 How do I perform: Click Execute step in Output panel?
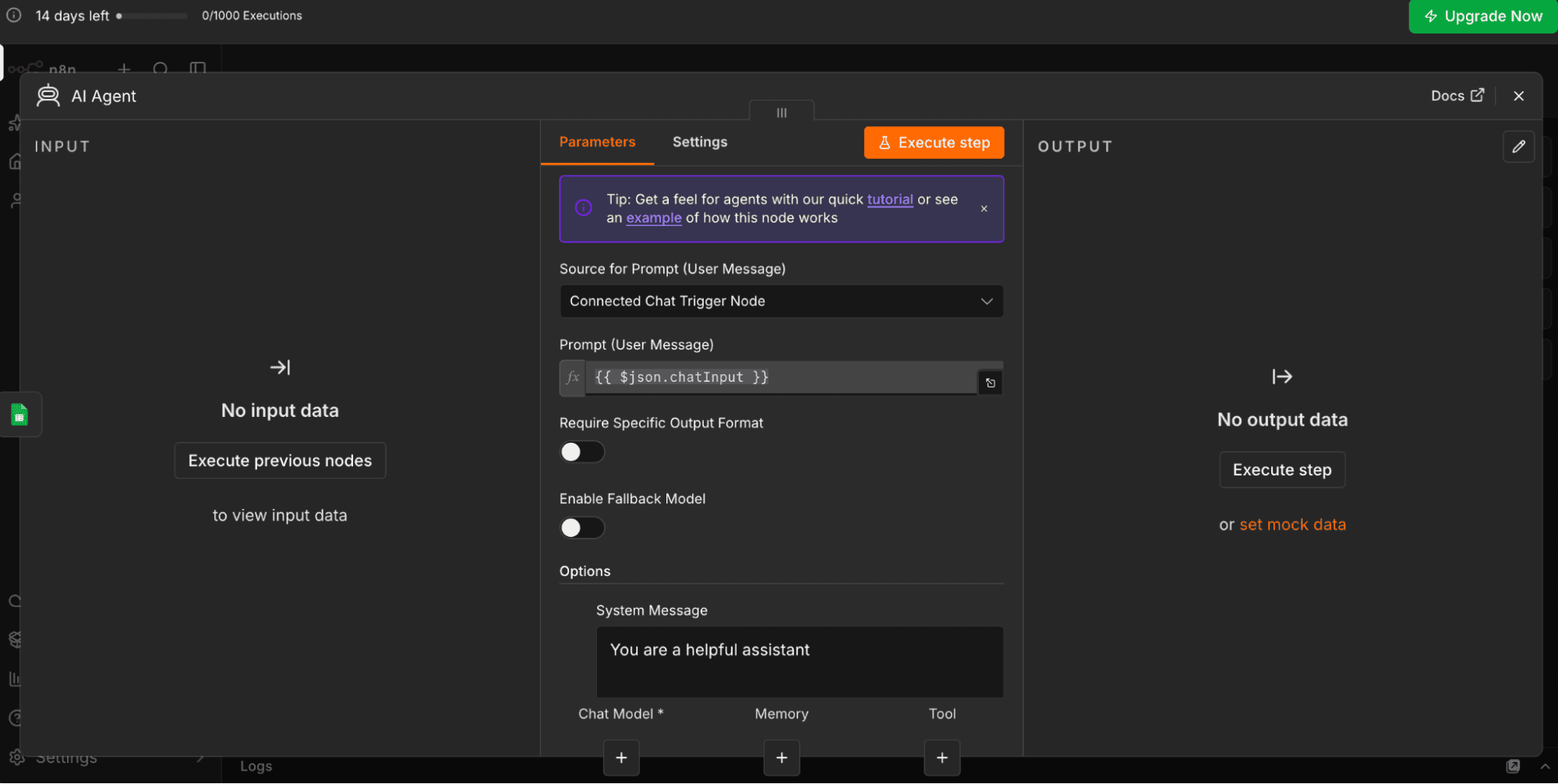point(1282,470)
